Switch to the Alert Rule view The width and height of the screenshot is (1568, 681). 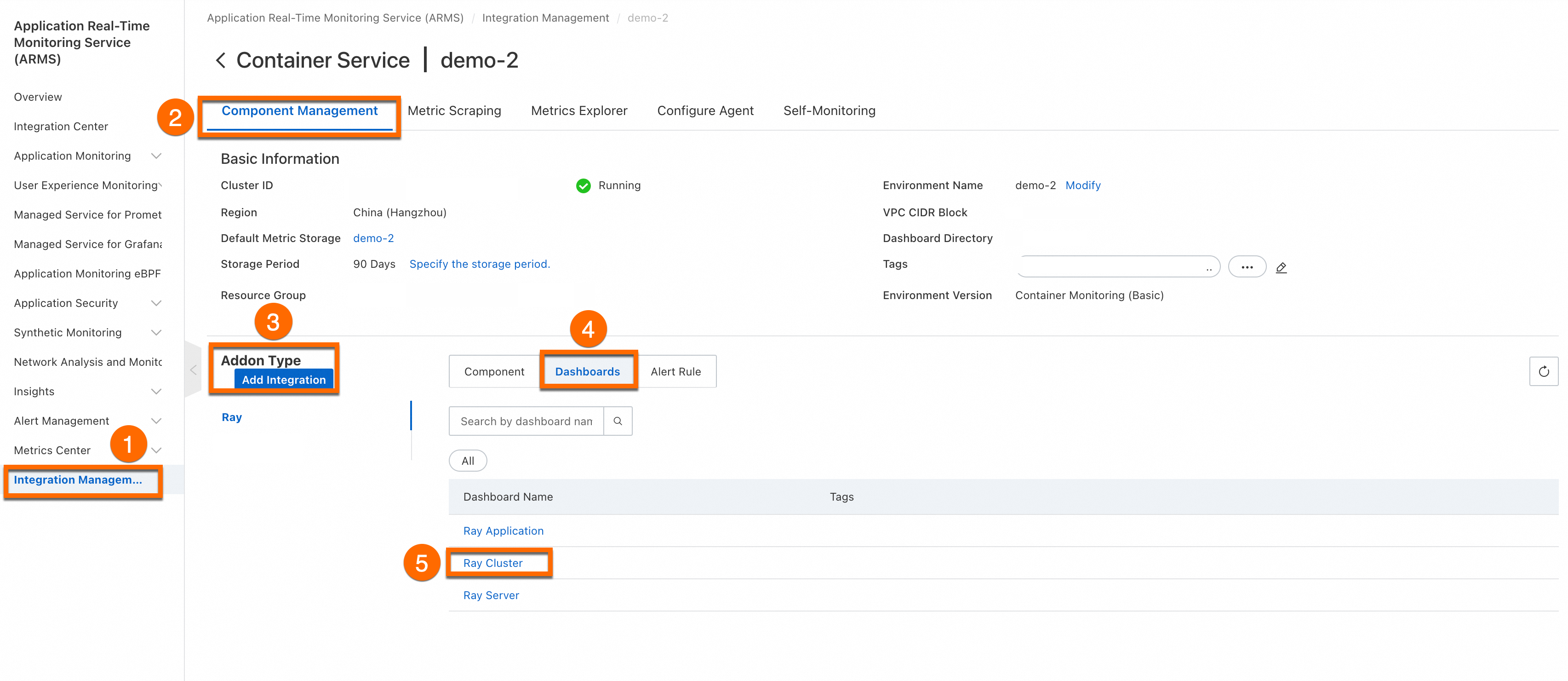pos(675,372)
